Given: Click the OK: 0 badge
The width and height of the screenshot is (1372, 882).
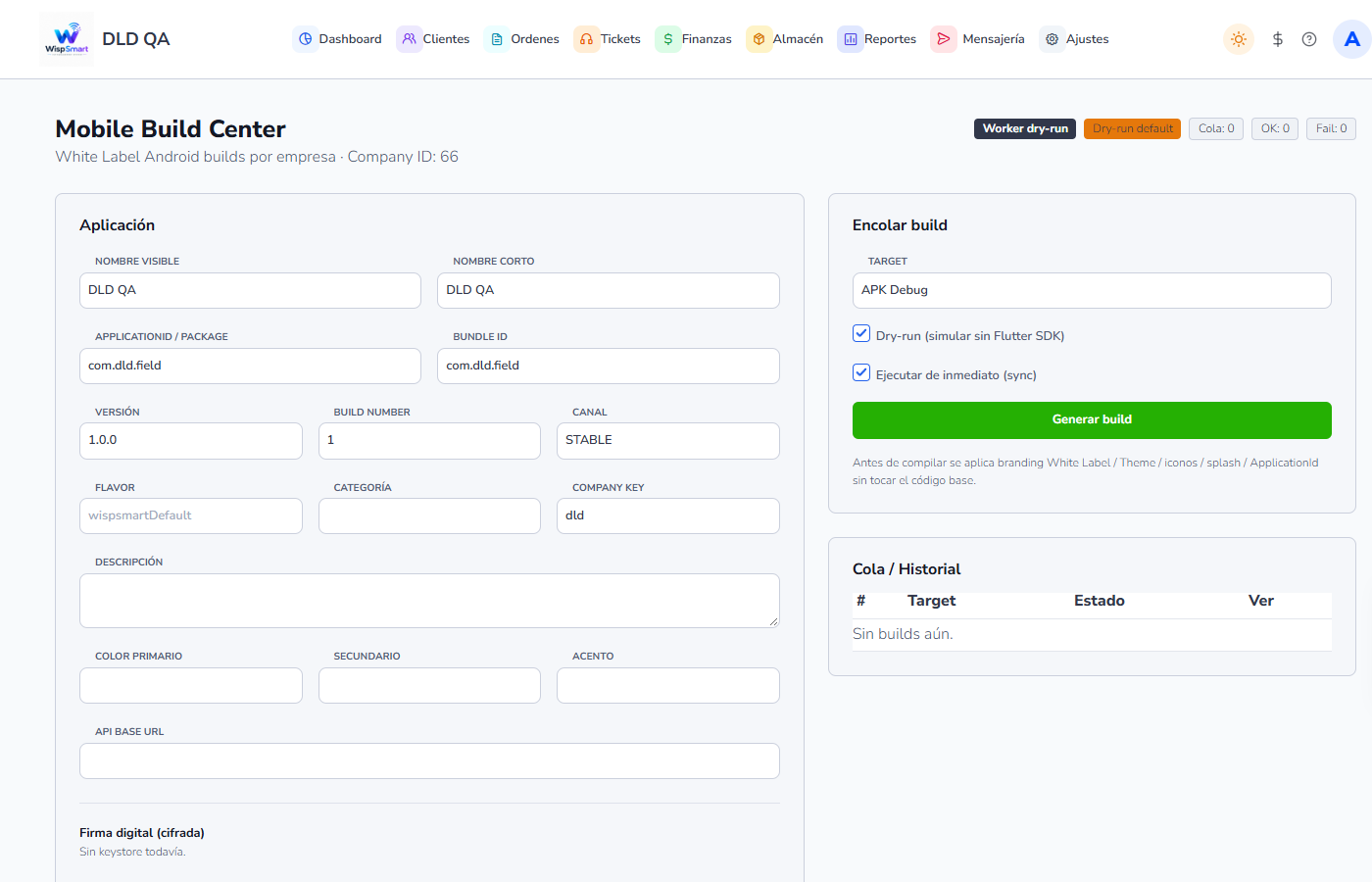Looking at the screenshot, I should point(1275,128).
